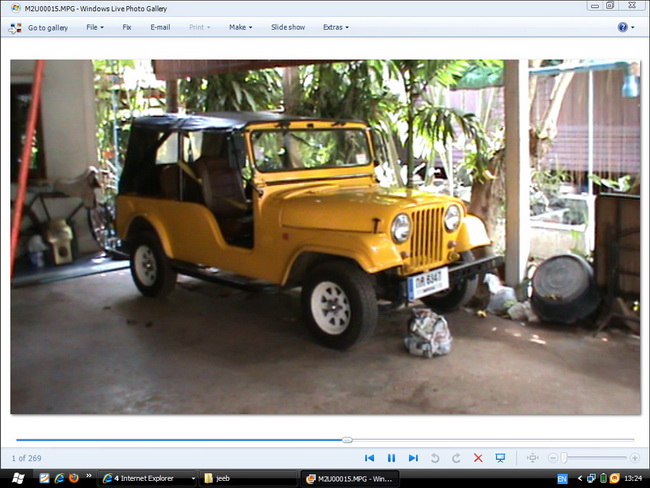Open the E-mail option
The height and width of the screenshot is (488, 650).
point(160,27)
